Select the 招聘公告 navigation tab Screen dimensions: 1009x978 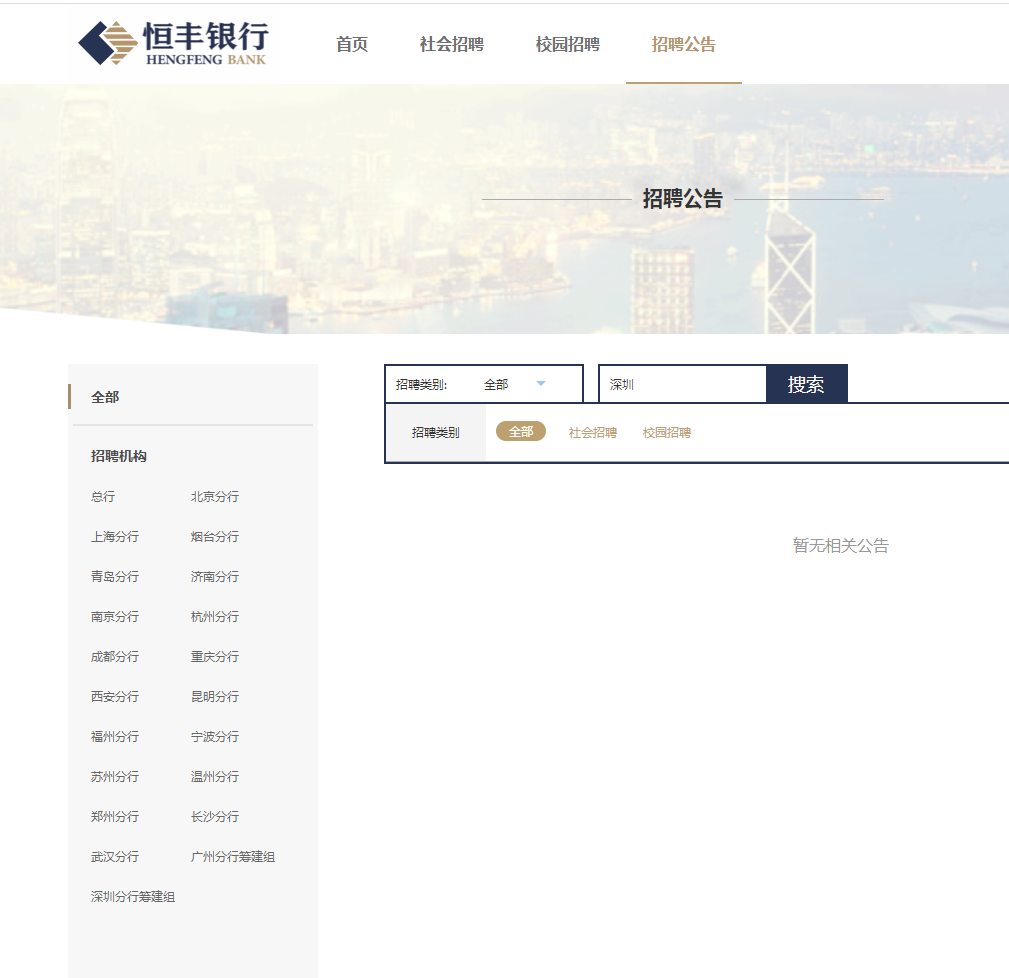[683, 44]
